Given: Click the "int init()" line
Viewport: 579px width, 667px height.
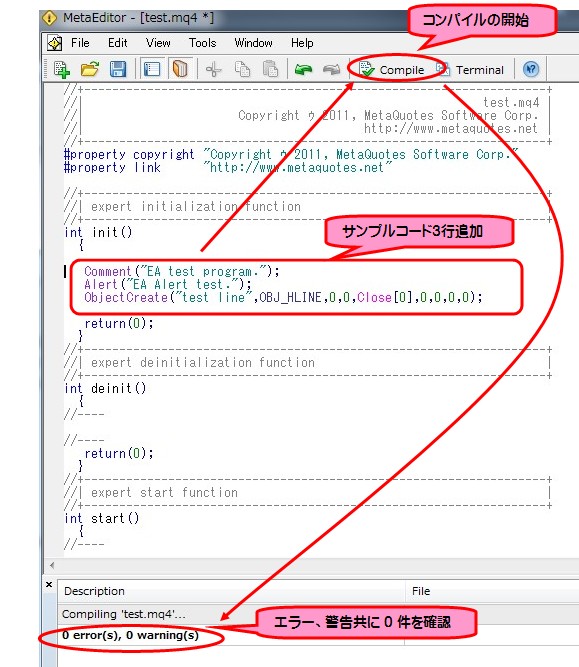Looking at the screenshot, I should [98, 232].
